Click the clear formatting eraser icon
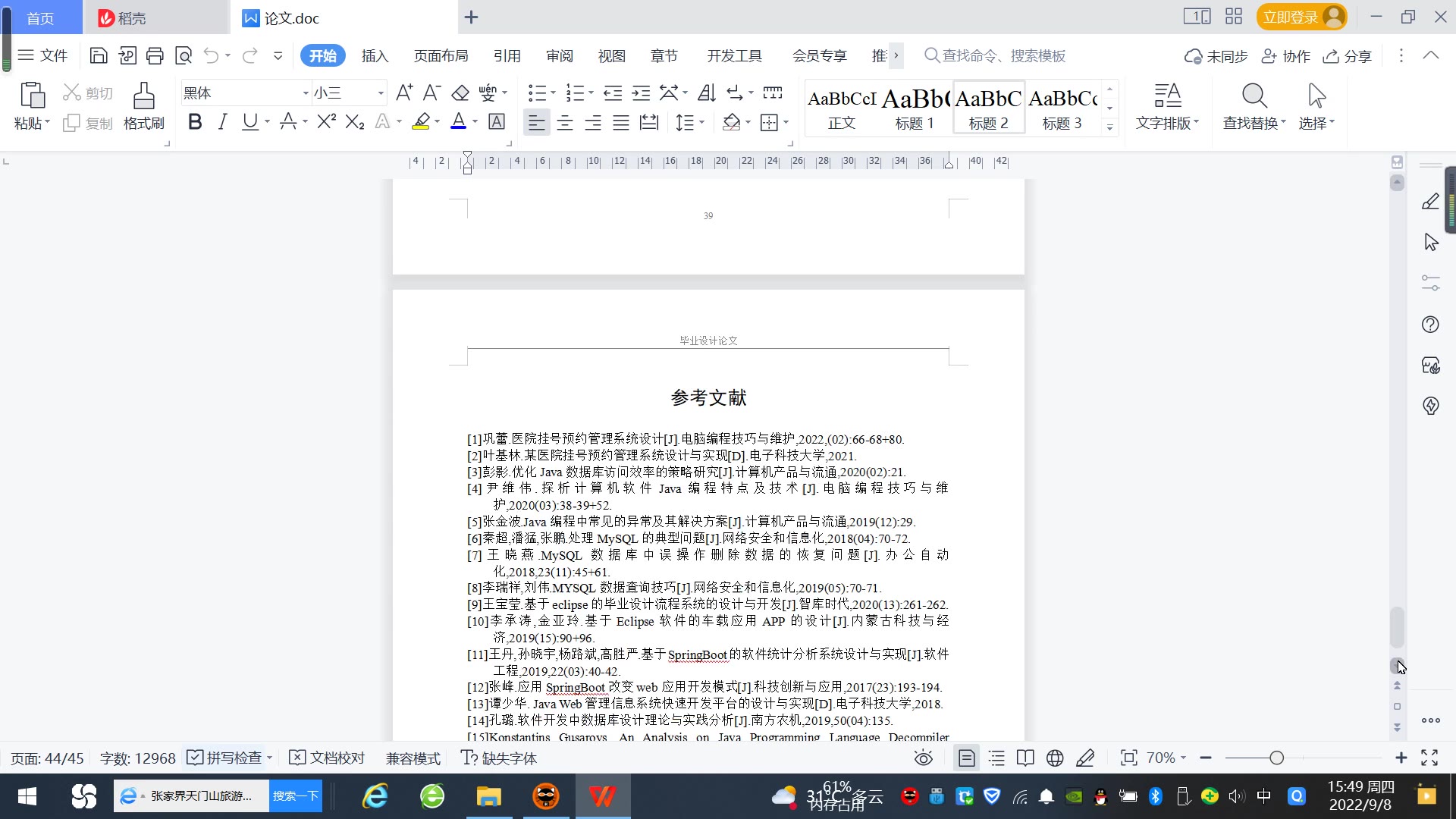The width and height of the screenshot is (1456, 819). coord(460,93)
